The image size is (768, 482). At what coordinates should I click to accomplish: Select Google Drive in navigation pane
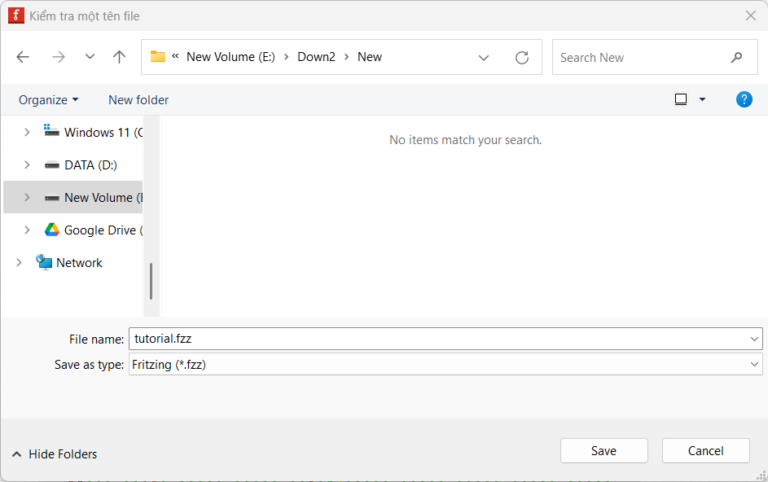point(94,230)
